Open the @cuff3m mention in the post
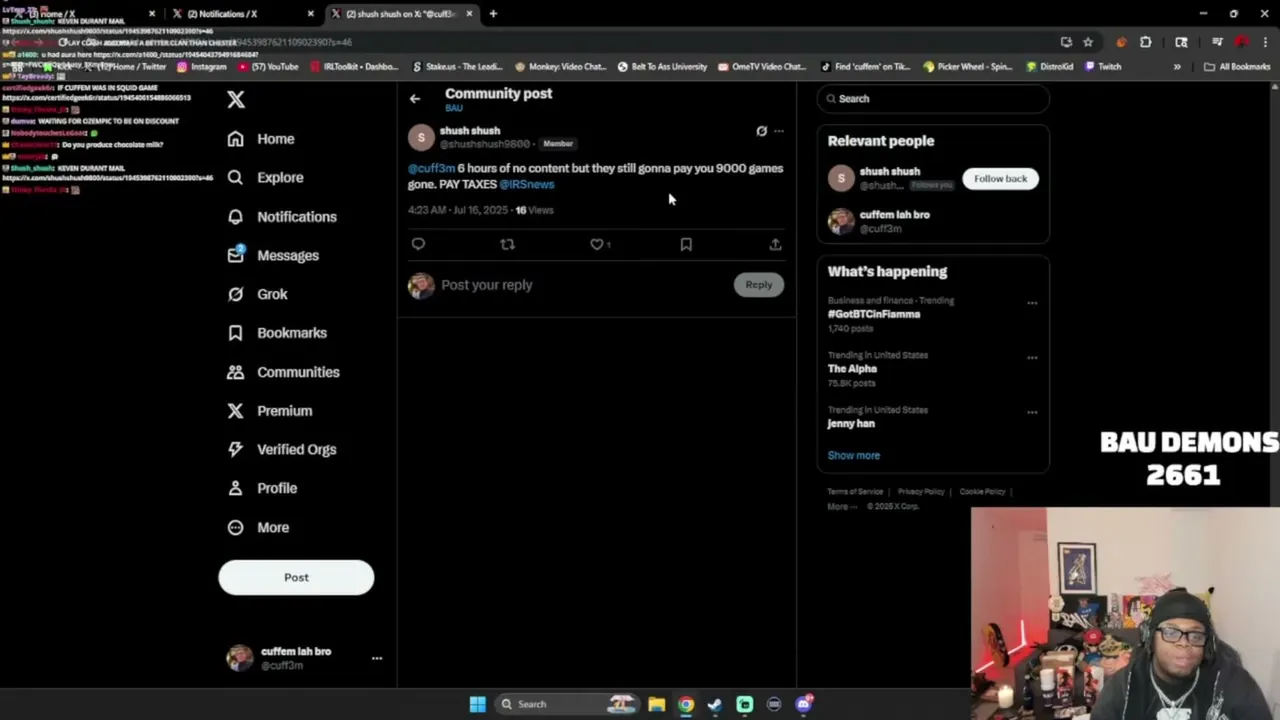1280x720 pixels. pos(431,168)
